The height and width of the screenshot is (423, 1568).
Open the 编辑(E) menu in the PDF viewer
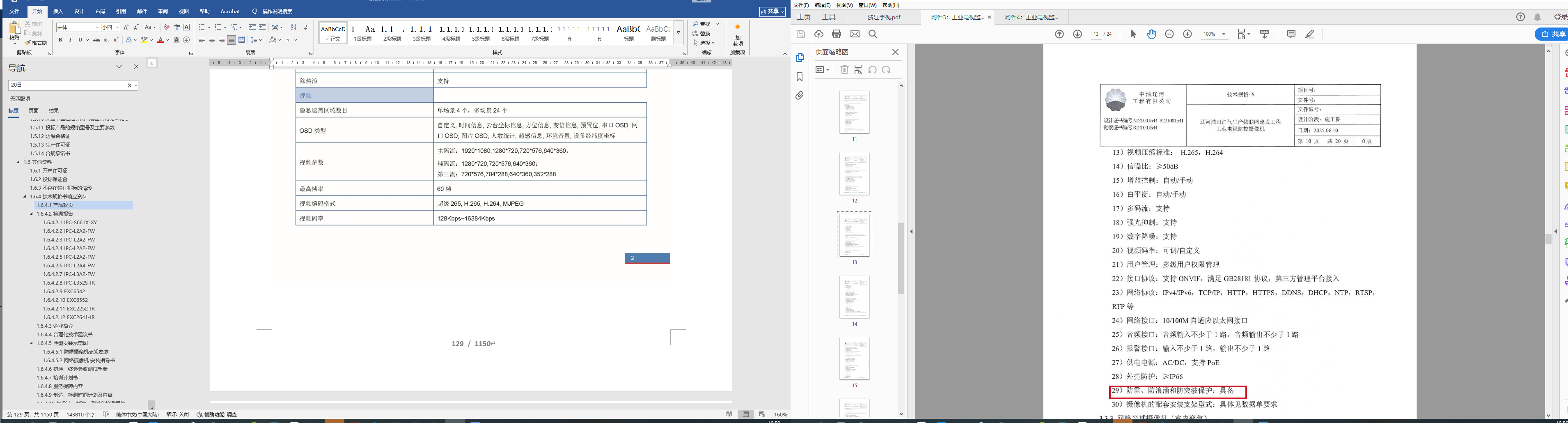(x=822, y=5)
